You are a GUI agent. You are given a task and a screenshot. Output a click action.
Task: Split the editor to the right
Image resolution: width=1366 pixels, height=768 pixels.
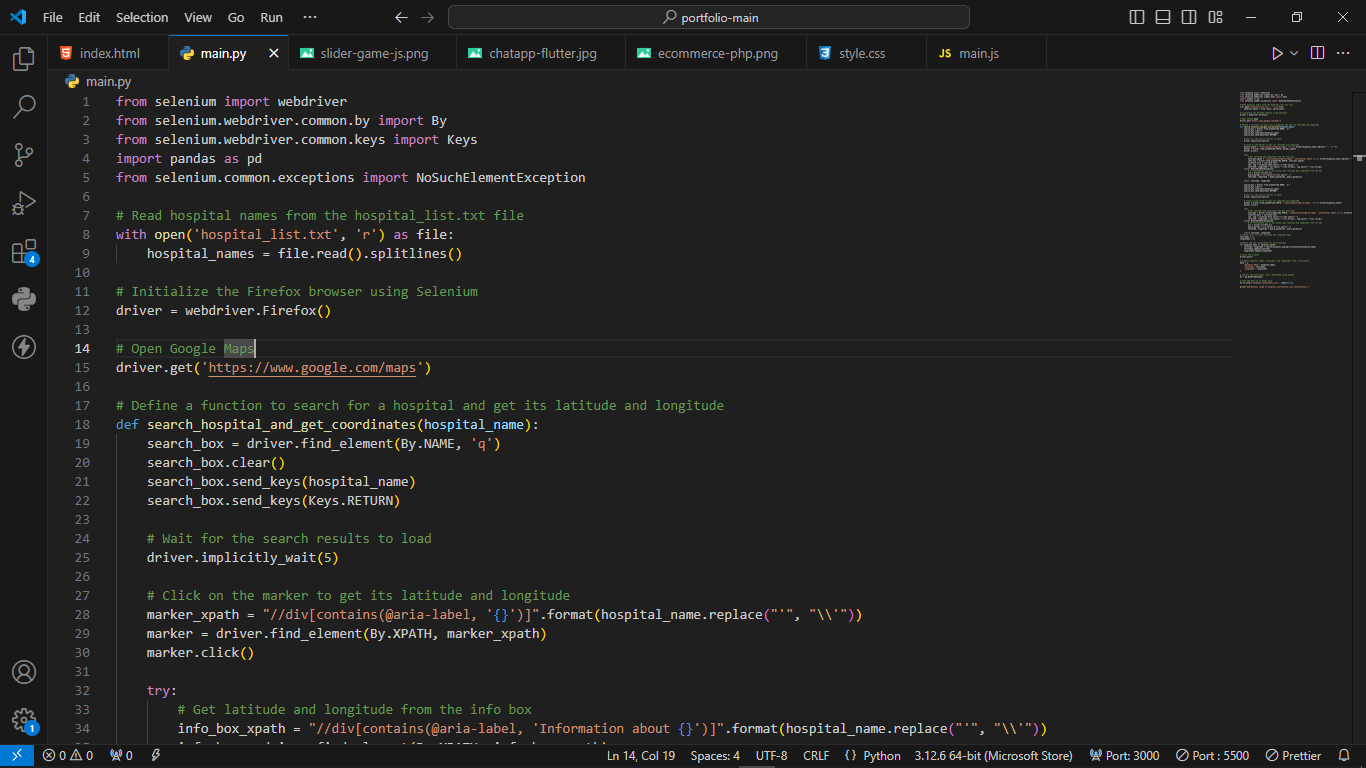[1318, 53]
